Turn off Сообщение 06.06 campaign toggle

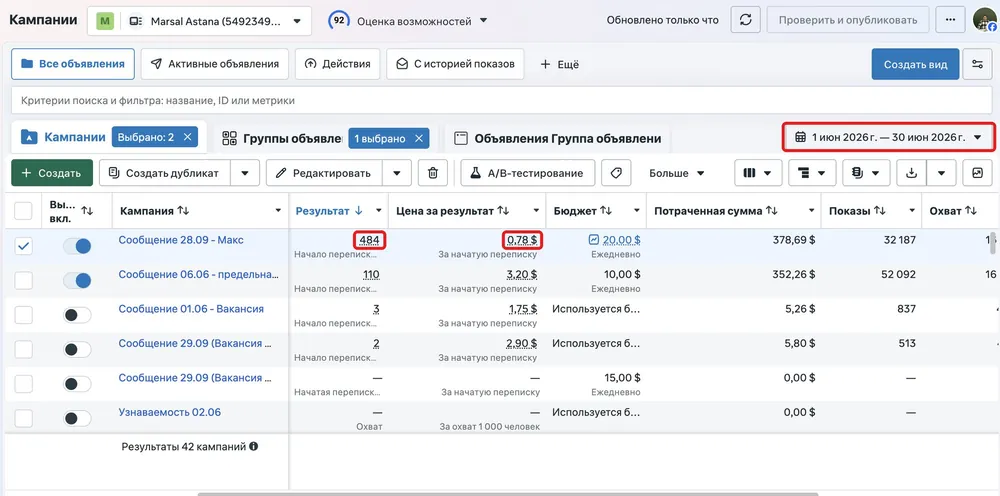77,281
